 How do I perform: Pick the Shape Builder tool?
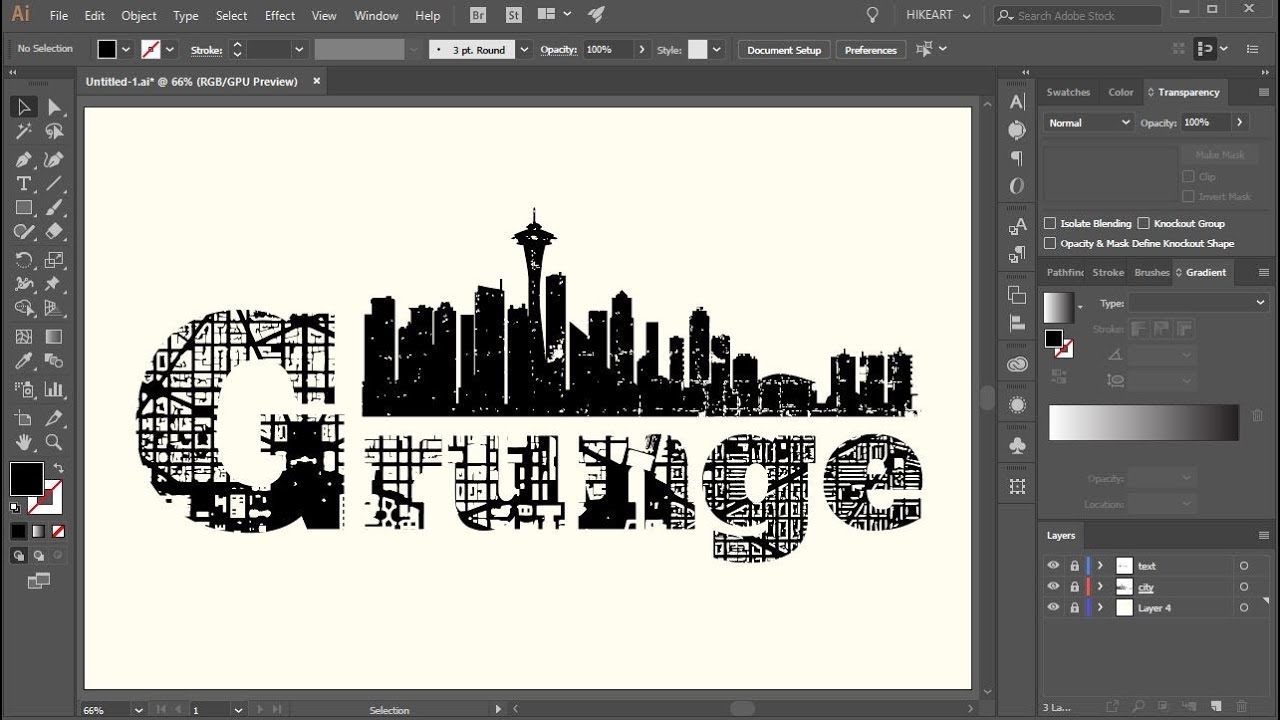point(24,309)
